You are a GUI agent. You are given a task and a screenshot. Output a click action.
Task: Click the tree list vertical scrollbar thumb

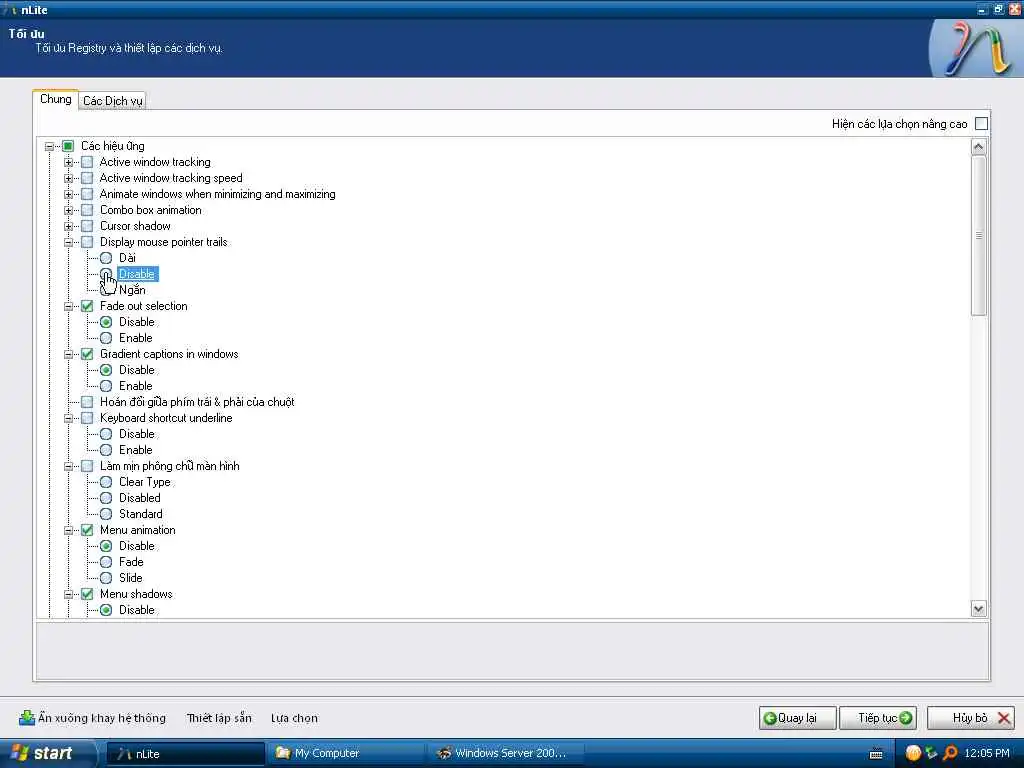pyautogui.click(x=978, y=235)
